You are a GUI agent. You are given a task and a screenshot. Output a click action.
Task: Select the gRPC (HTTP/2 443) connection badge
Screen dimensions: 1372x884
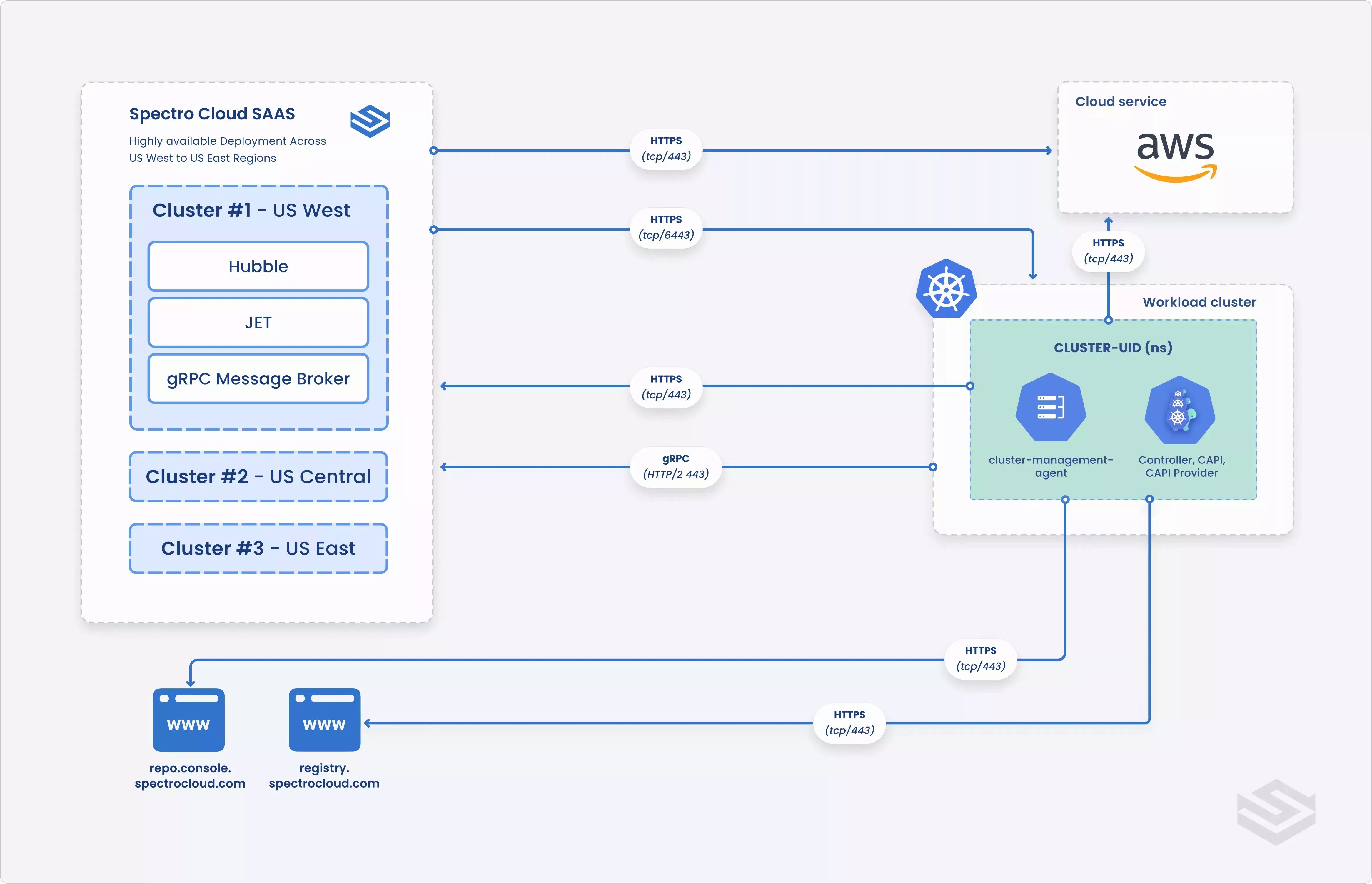coord(676,467)
